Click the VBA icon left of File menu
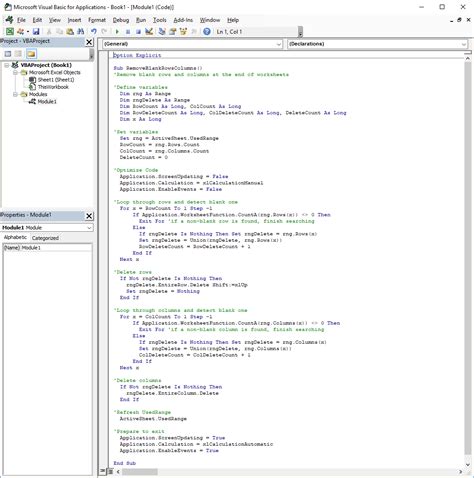Viewport: 474px width, 478px height. pos(9,20)
